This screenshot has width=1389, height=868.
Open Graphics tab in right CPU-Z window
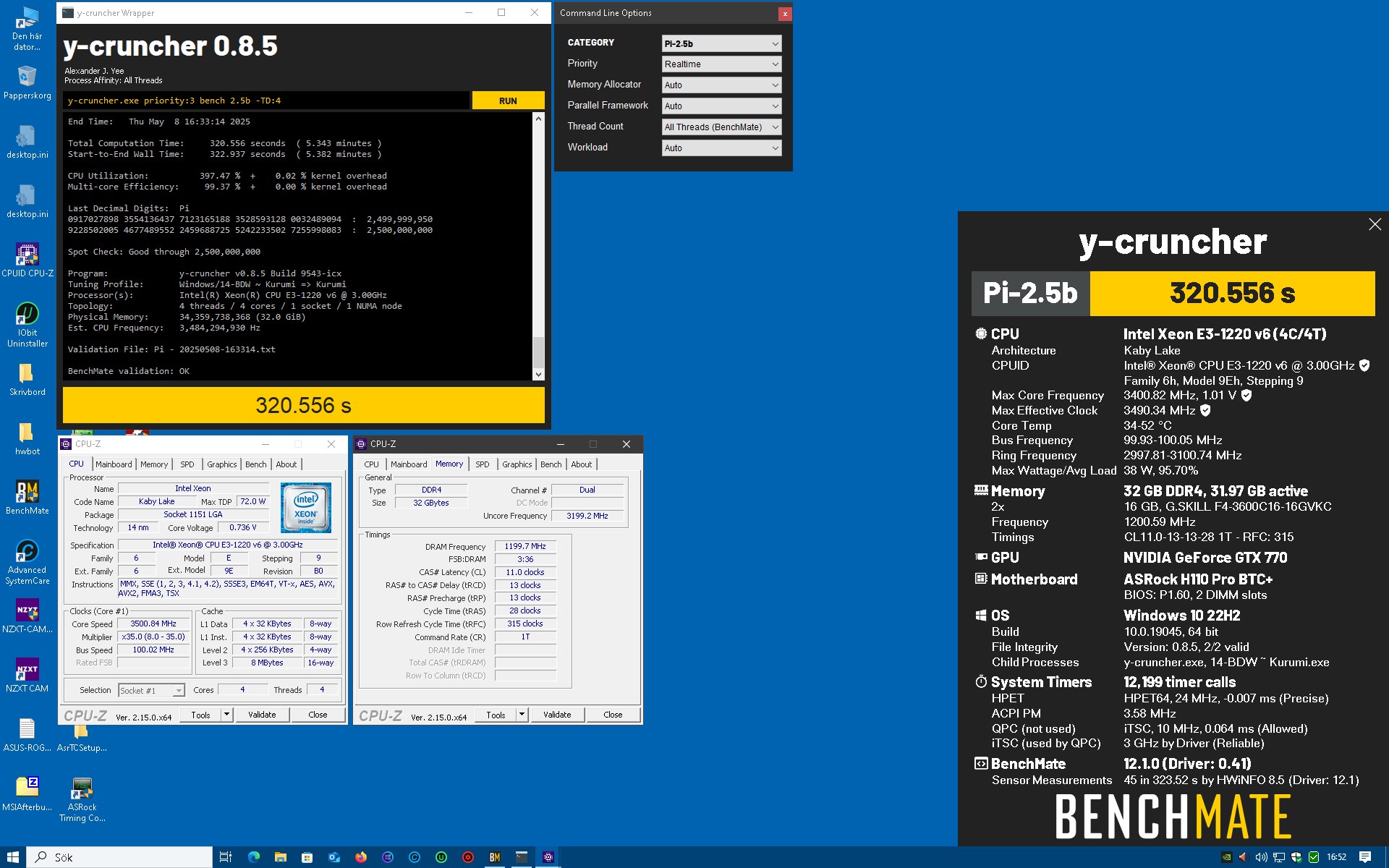click(x=517, y=464)
